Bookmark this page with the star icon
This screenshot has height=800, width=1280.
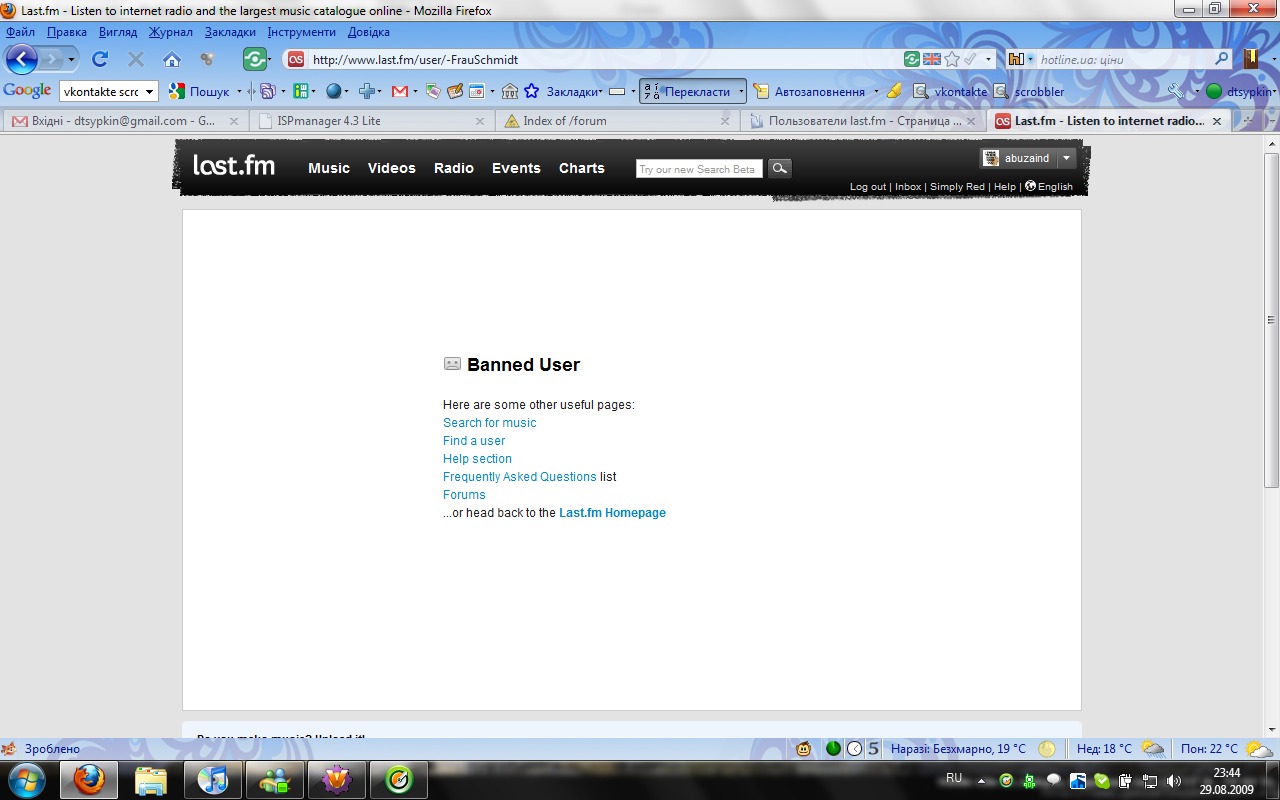(952, 59)
